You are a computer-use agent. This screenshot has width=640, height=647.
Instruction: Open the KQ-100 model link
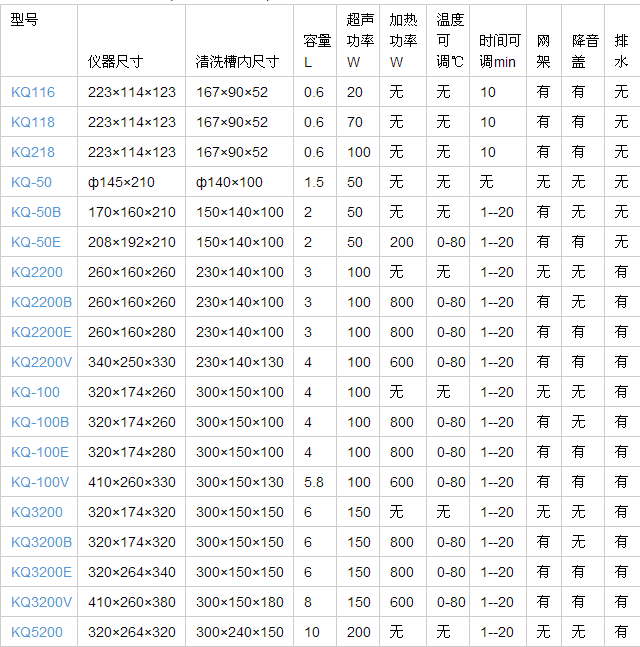point(35,392)
